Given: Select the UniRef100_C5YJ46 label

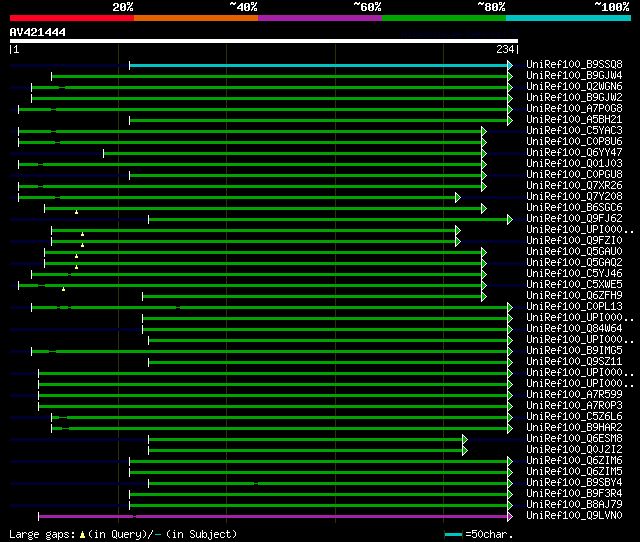Looking at the screenshot, I should tap(574, 273).
